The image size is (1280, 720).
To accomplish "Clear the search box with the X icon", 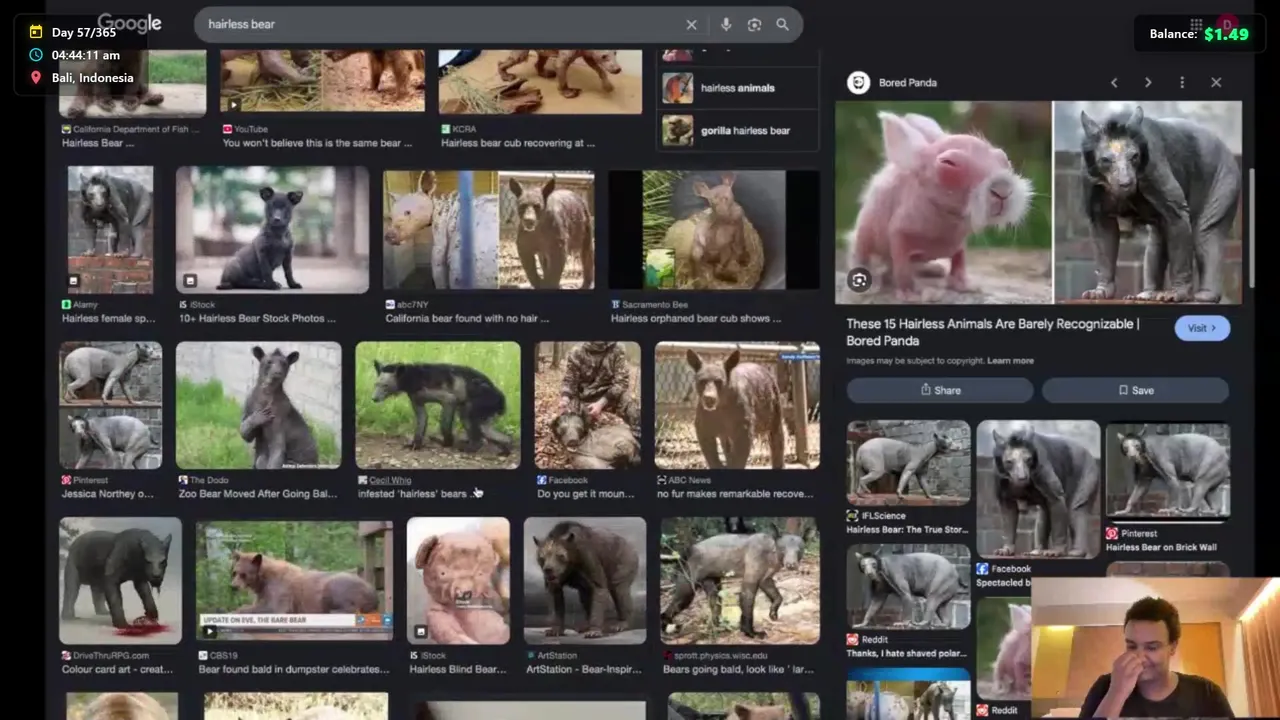I will 691,24.
